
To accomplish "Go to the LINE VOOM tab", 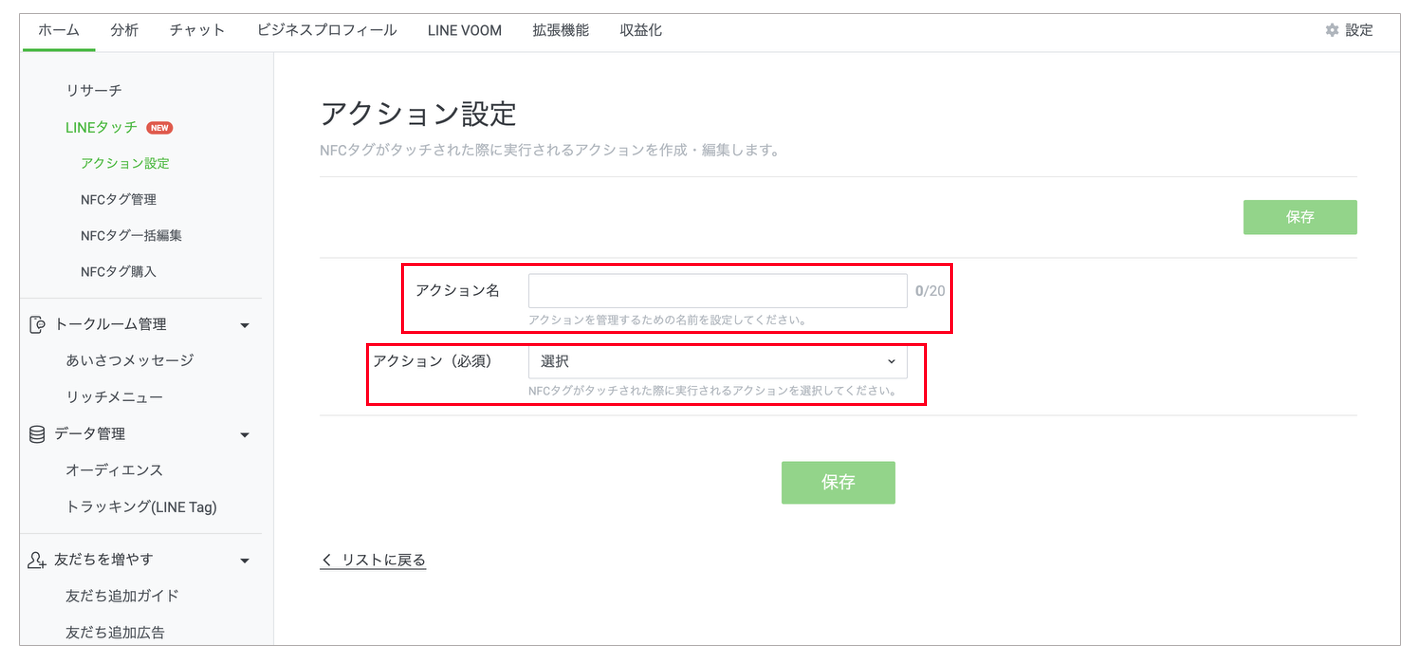I will click(464, 30).
